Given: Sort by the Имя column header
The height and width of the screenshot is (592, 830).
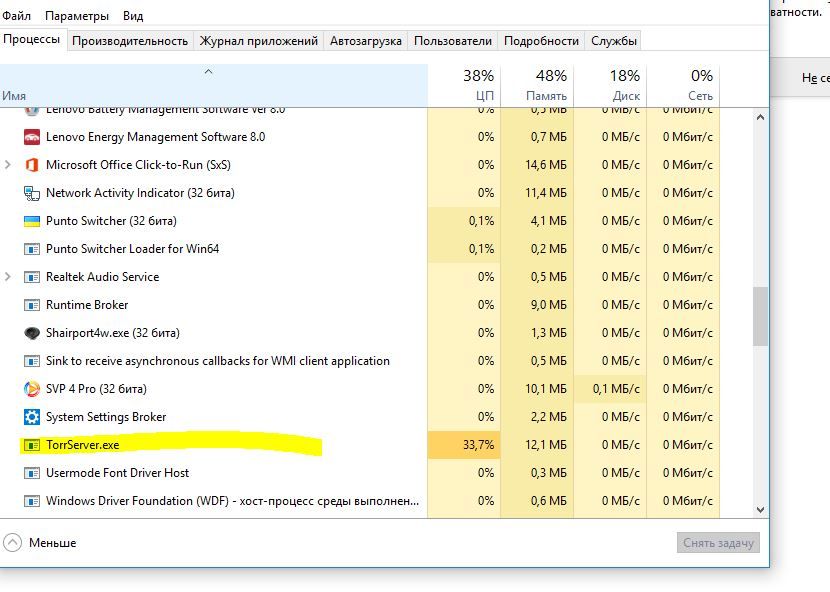Looking at the screenshot, I should click(213, 86).
